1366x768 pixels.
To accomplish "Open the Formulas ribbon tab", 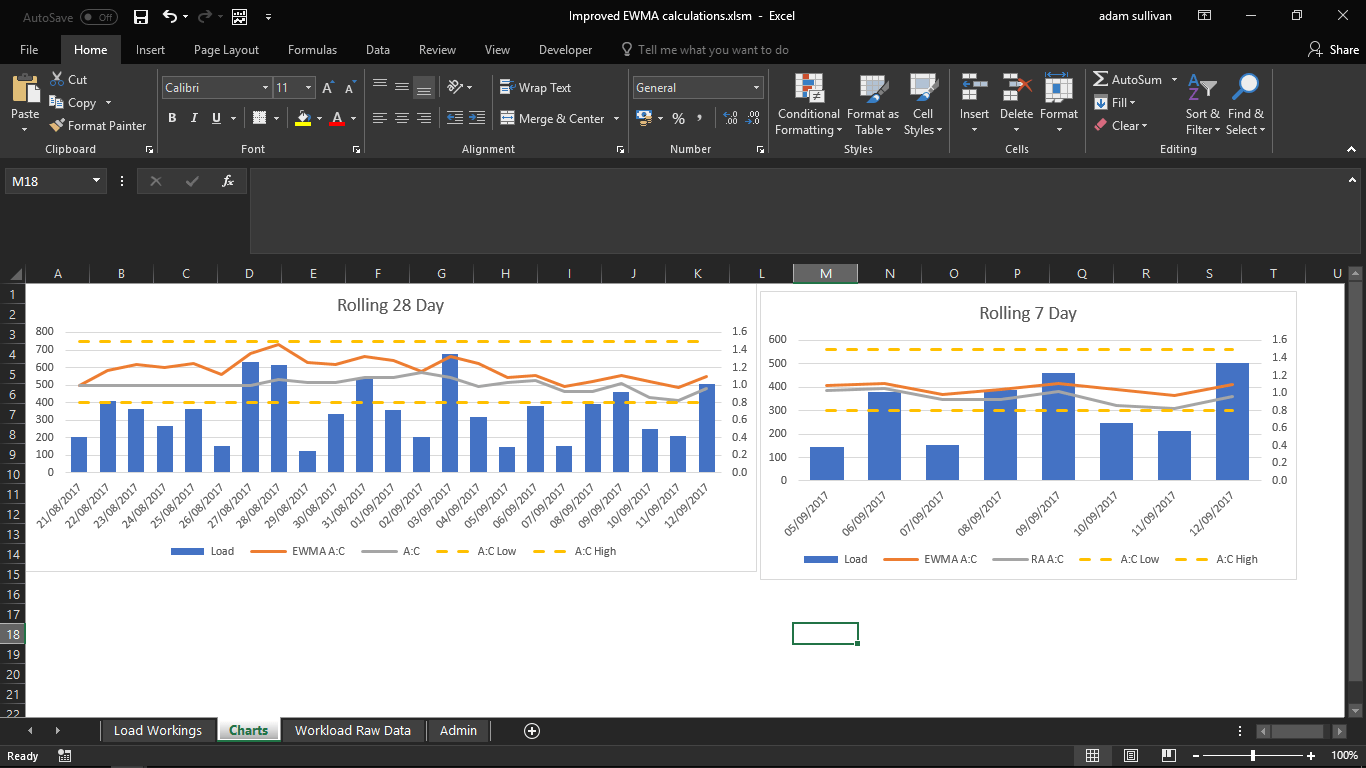I will point(312,50).
